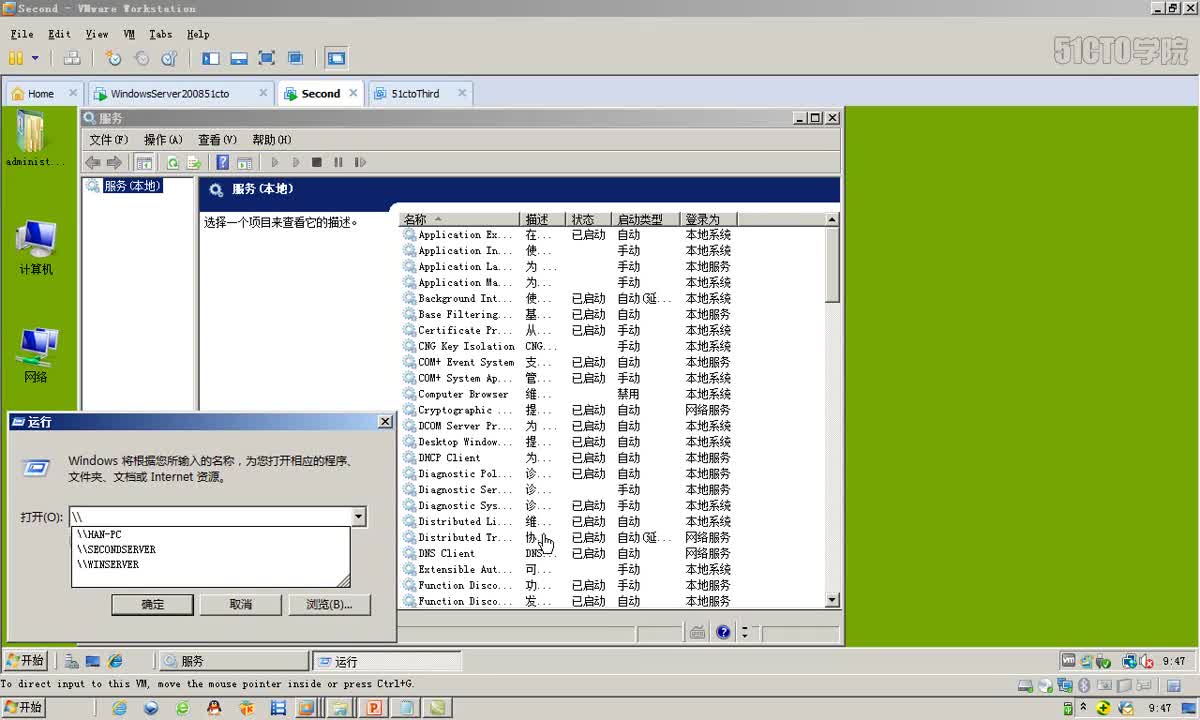
Task: Take a snapshot of this VM
Action: click(114, 59)
